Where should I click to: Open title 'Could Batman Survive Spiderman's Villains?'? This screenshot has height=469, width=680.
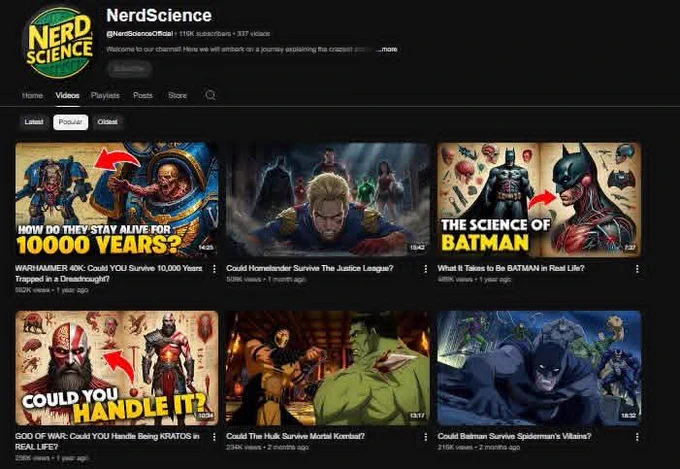(x=514, y=436)
